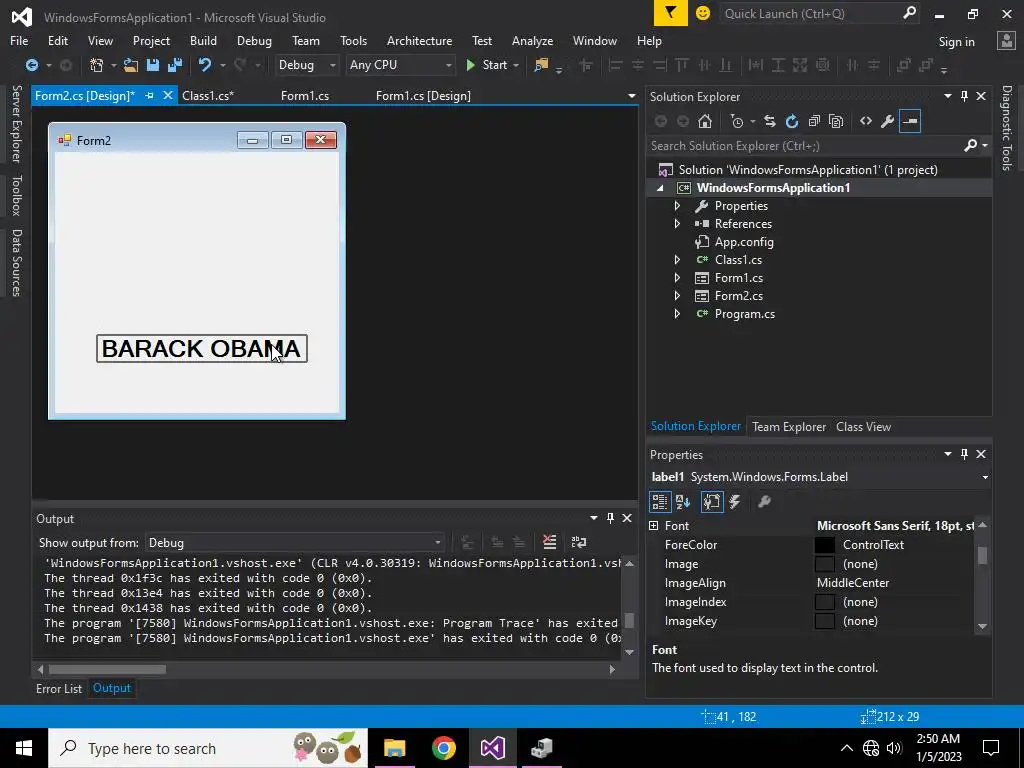
Task: Click the Open File folder icon
Action: 131,65
